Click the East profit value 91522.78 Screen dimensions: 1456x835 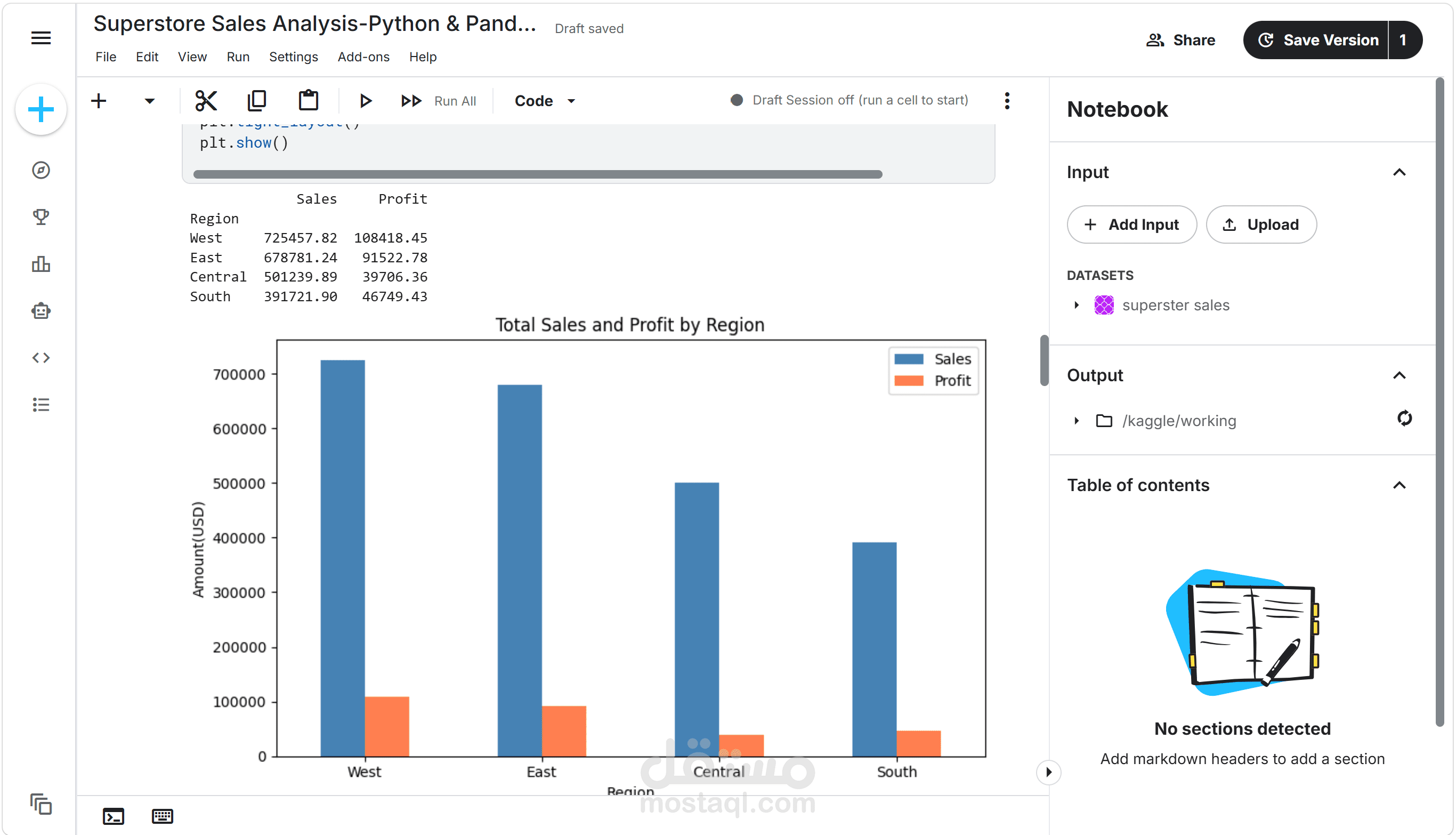pos(394,258)
